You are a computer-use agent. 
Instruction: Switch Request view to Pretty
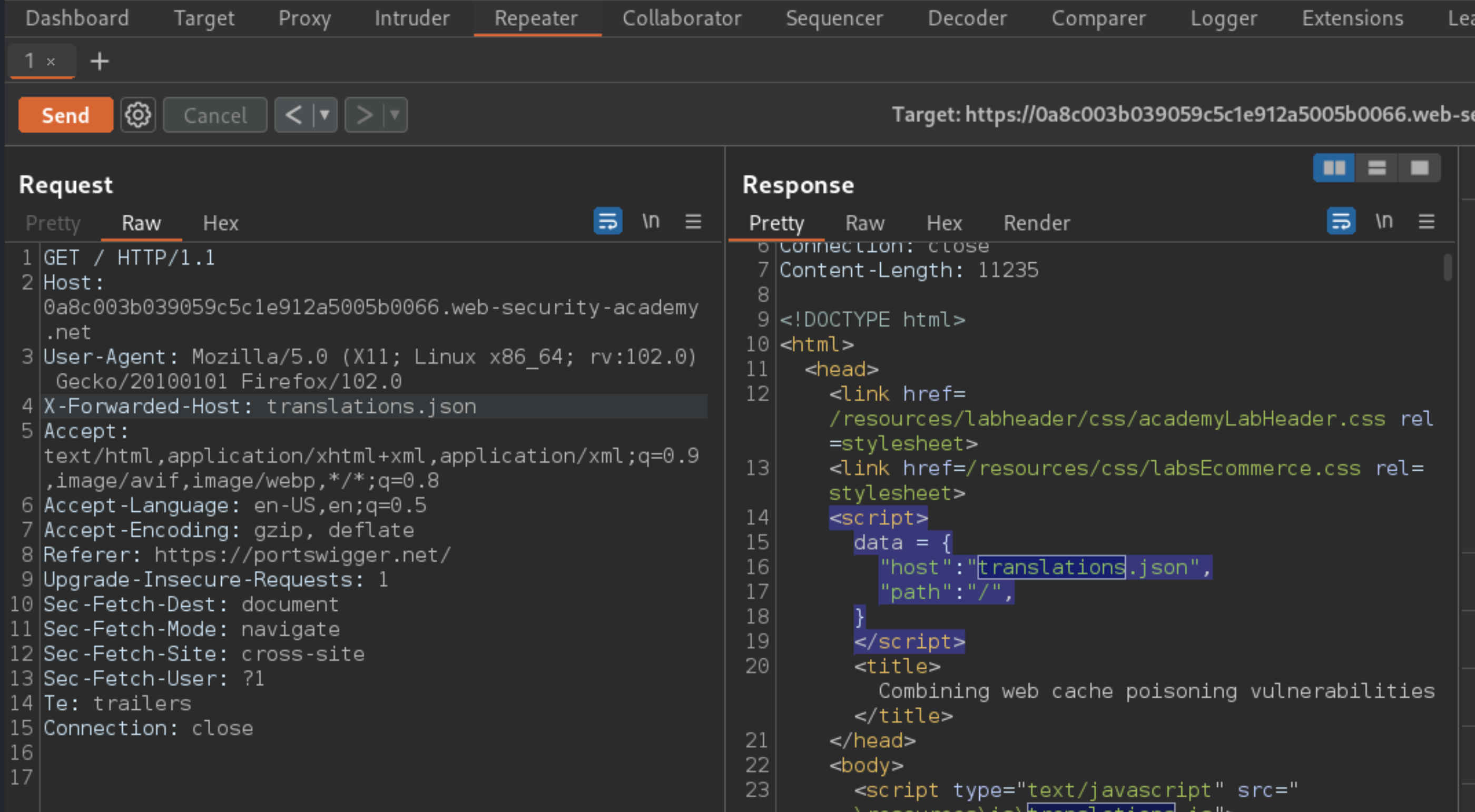(x=53, y=223)
